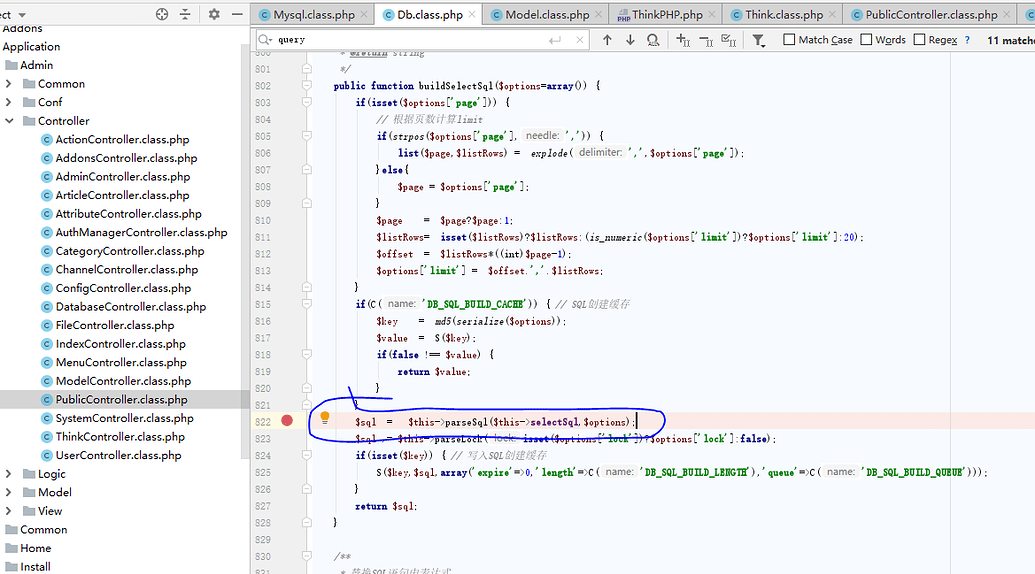Show the intention lightbulb on line 822
The image size is (1035, 574).
pyautogui.click(x=325, y=417)
